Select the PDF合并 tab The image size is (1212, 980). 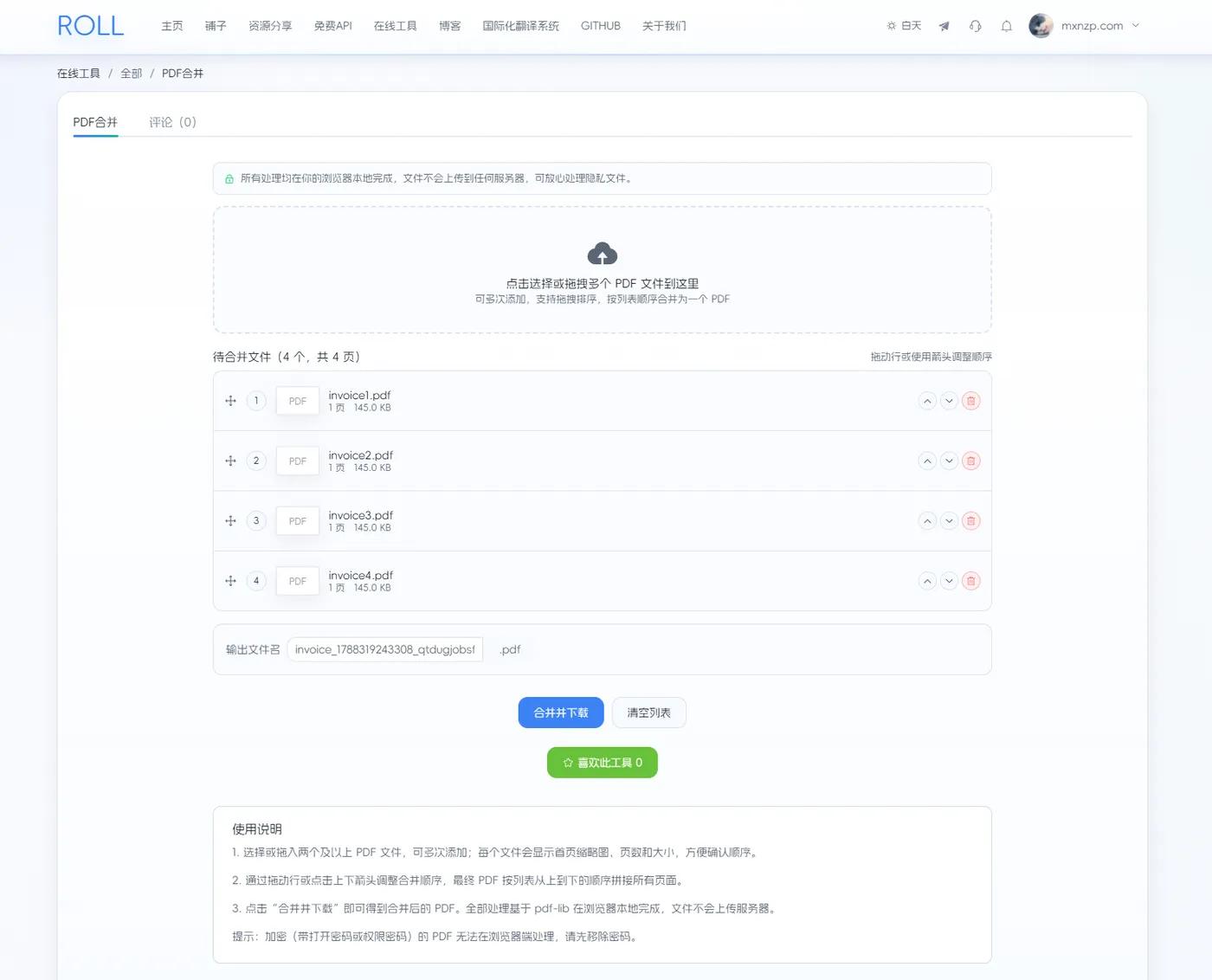point(95,122)
